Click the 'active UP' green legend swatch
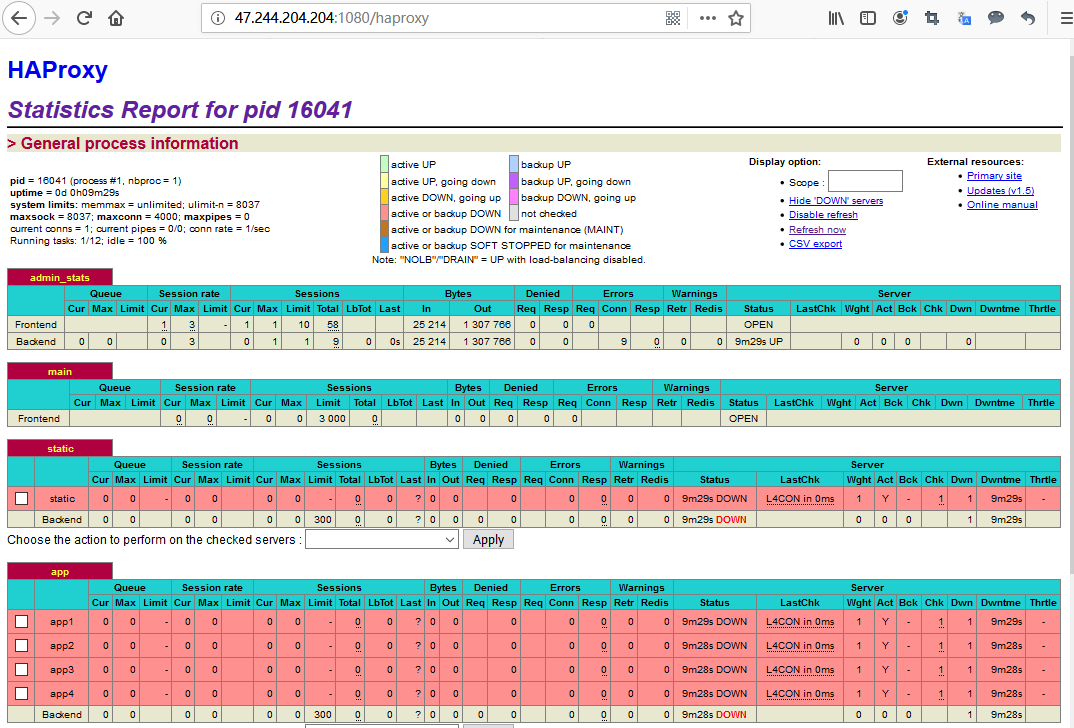This screenshot has width=1074, height=728. click(x=384, y=164)
